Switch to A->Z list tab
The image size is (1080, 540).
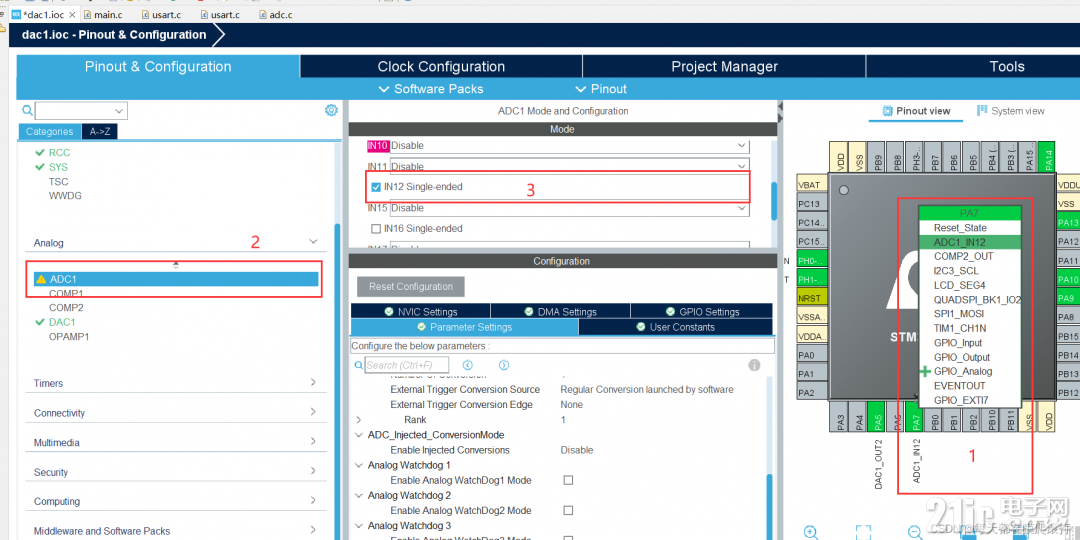100,132
